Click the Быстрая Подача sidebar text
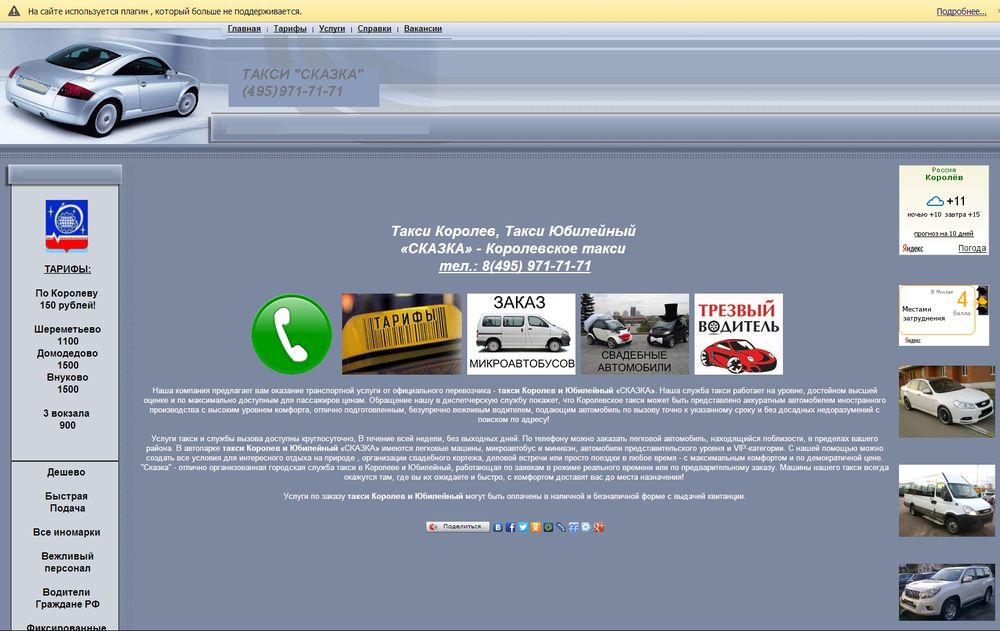This screenshot has height=631, width=1000. point(66,502)
